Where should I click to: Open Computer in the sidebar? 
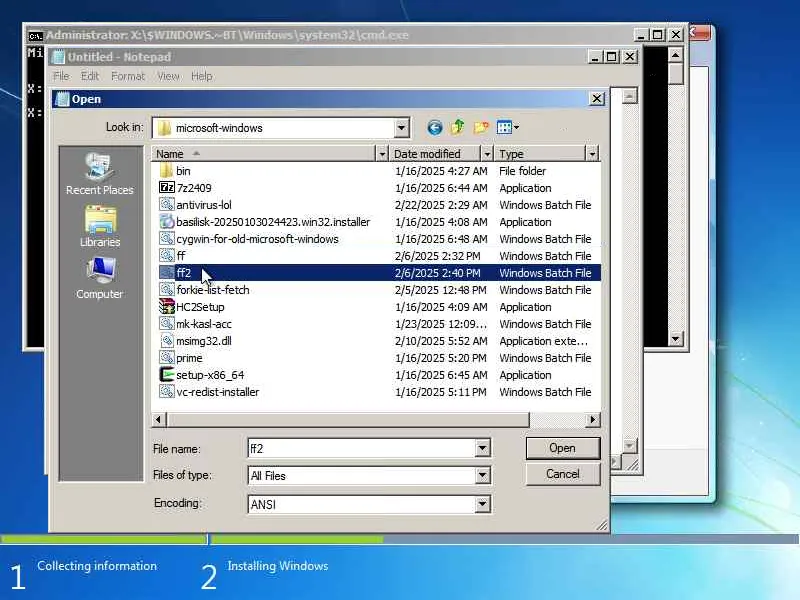[x=99, y=279]
